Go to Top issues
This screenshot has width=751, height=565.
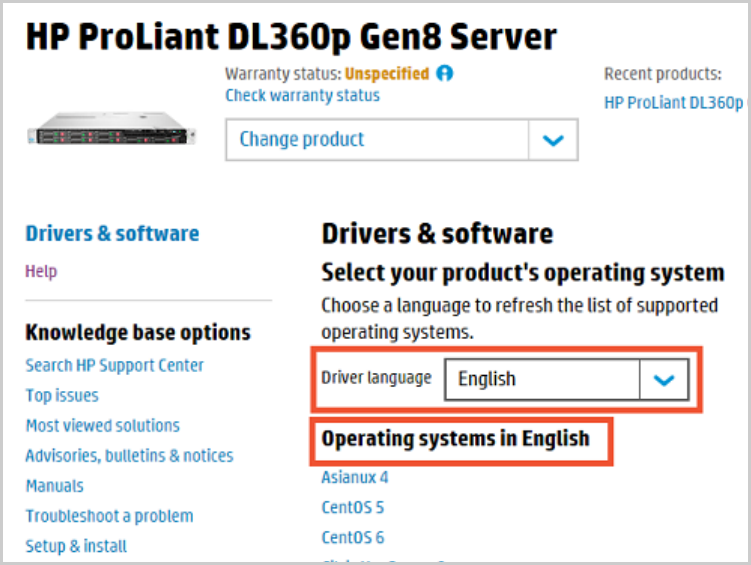tap(62, 395)
